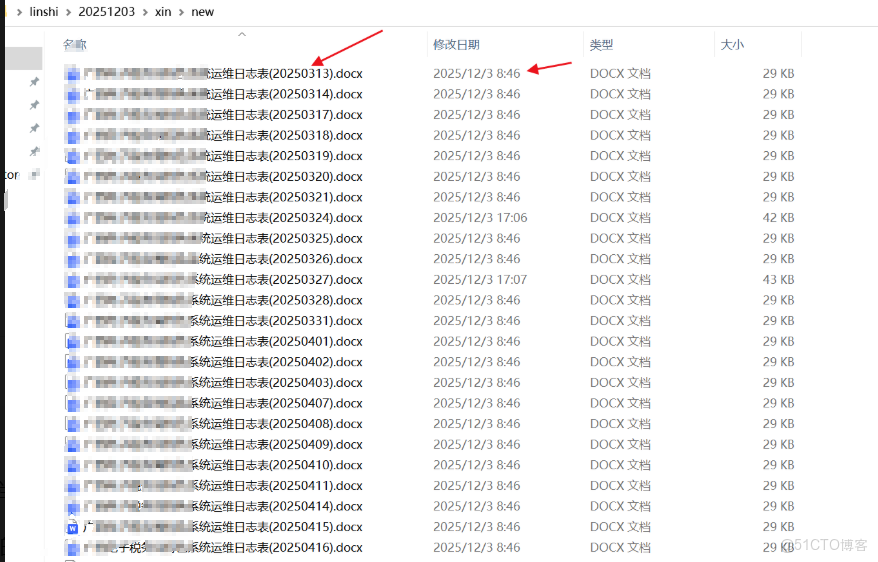Click the docx icon of the 20250328 file
Viewport: 878px width, 562px height.
[72, 301]
